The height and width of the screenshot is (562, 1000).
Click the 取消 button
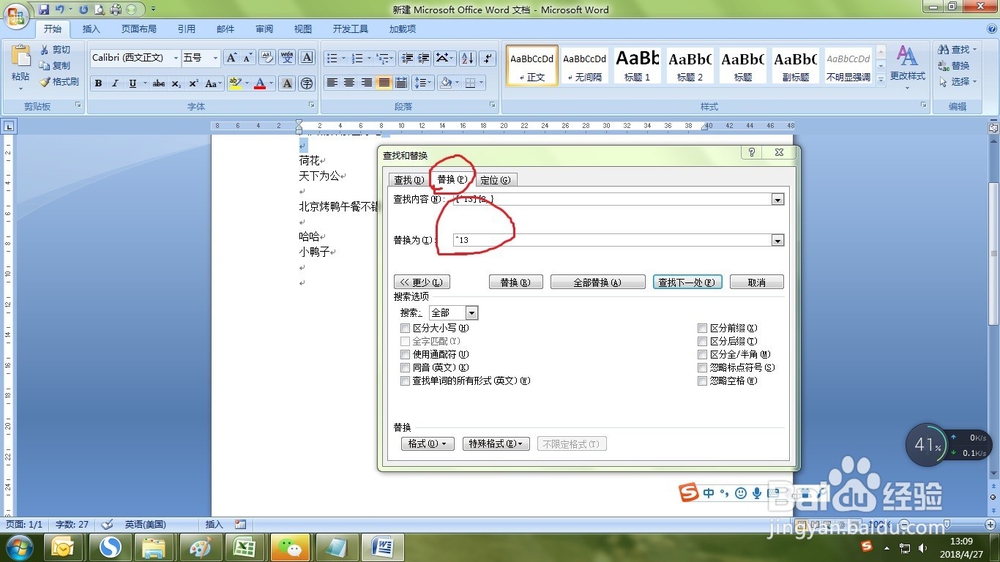(756, 282)
